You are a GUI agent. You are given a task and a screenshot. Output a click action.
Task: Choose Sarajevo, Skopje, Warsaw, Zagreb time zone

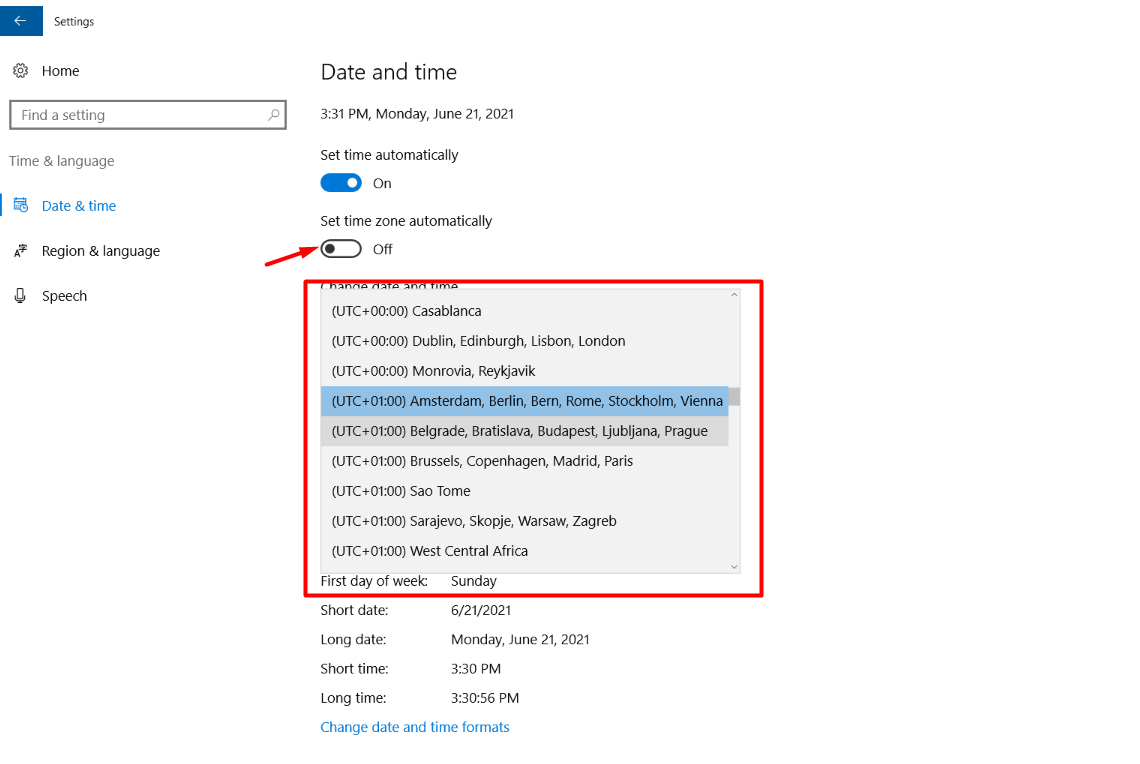click(524, 521)
